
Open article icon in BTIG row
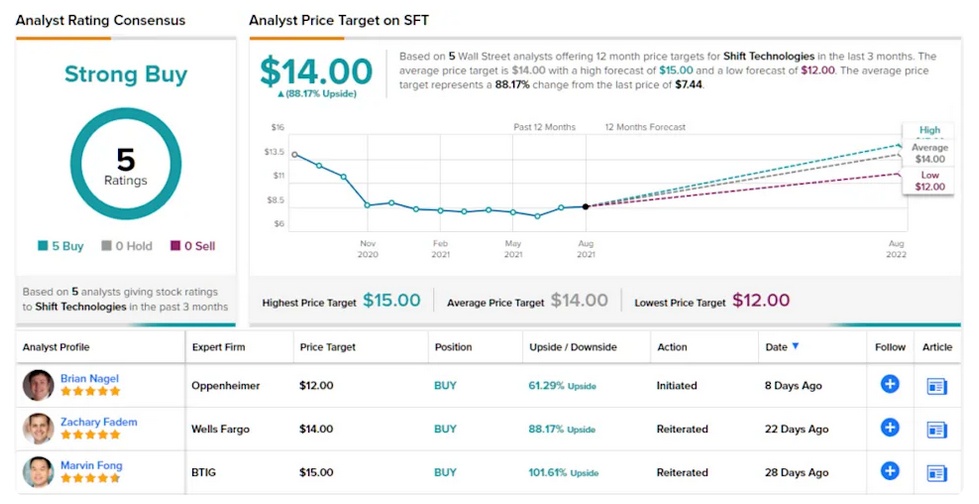click(937, 472)
